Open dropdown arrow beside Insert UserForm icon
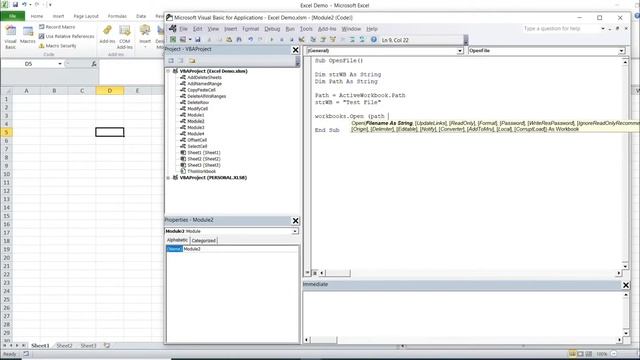The image size is (640, 360). (x=190, y=40)
